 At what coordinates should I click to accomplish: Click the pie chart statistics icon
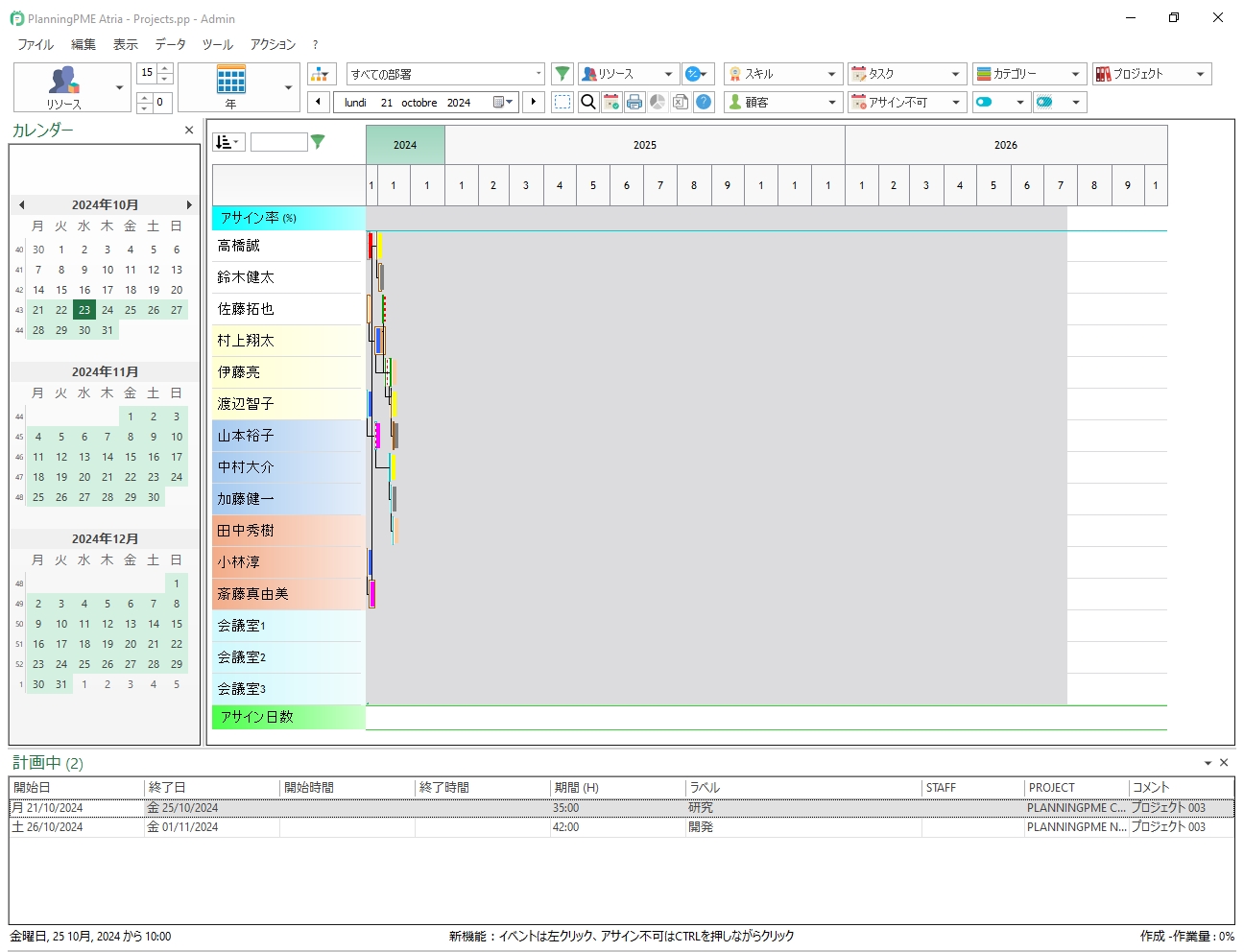point(658,102)
